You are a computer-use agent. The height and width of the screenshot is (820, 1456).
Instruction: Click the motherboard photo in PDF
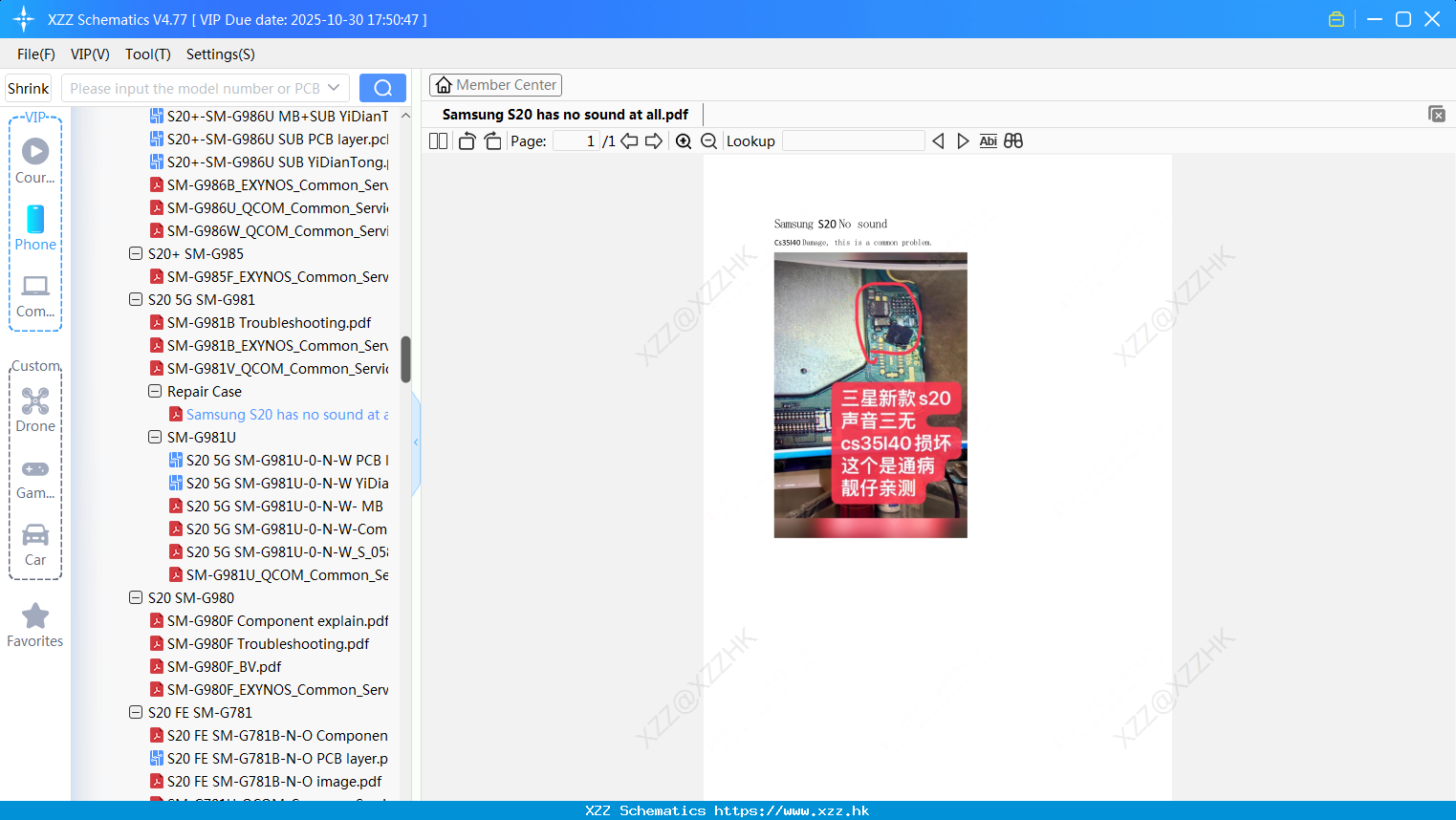coord(870,395)
